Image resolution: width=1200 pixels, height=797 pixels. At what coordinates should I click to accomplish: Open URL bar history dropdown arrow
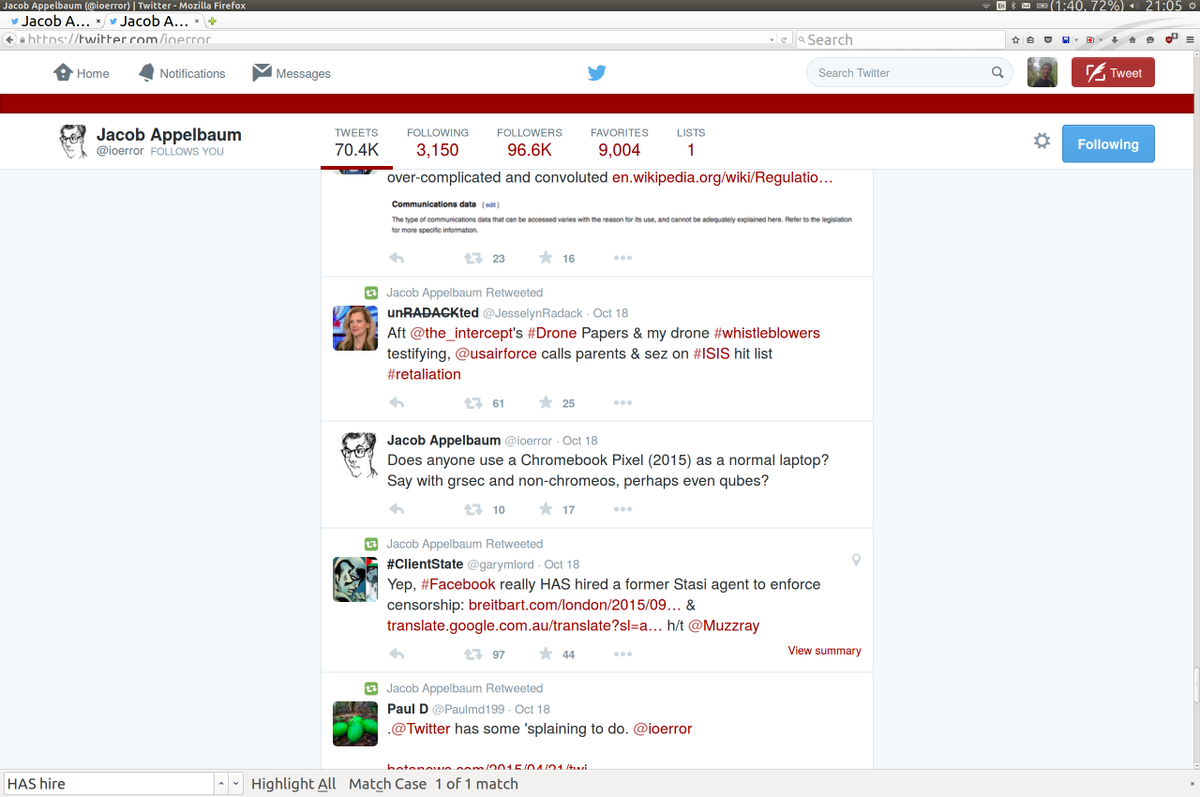pyautogui.click(x=771, y=40)
